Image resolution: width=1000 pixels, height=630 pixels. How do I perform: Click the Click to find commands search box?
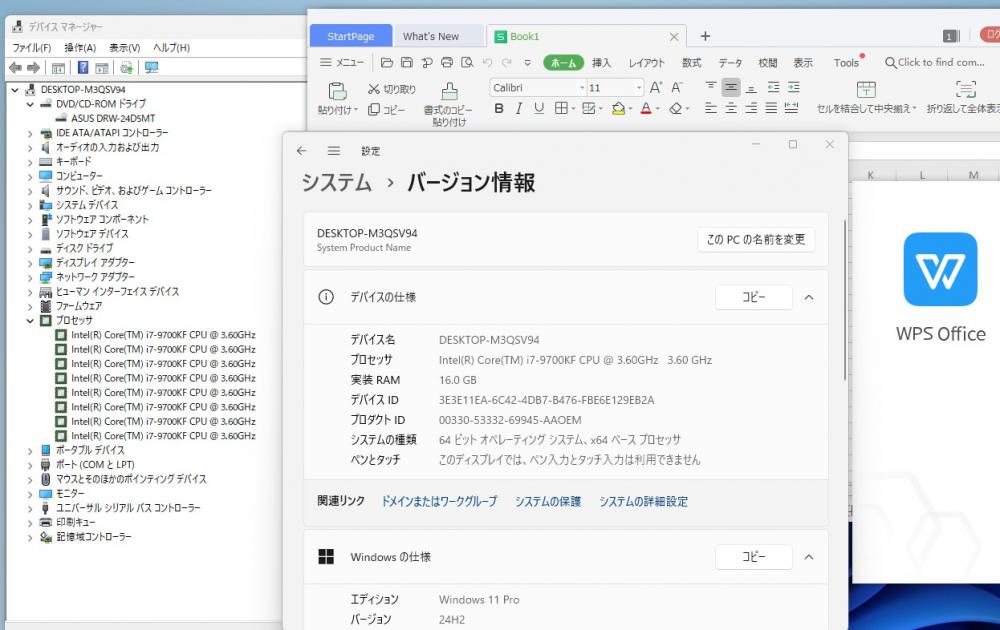pos(935,62)
